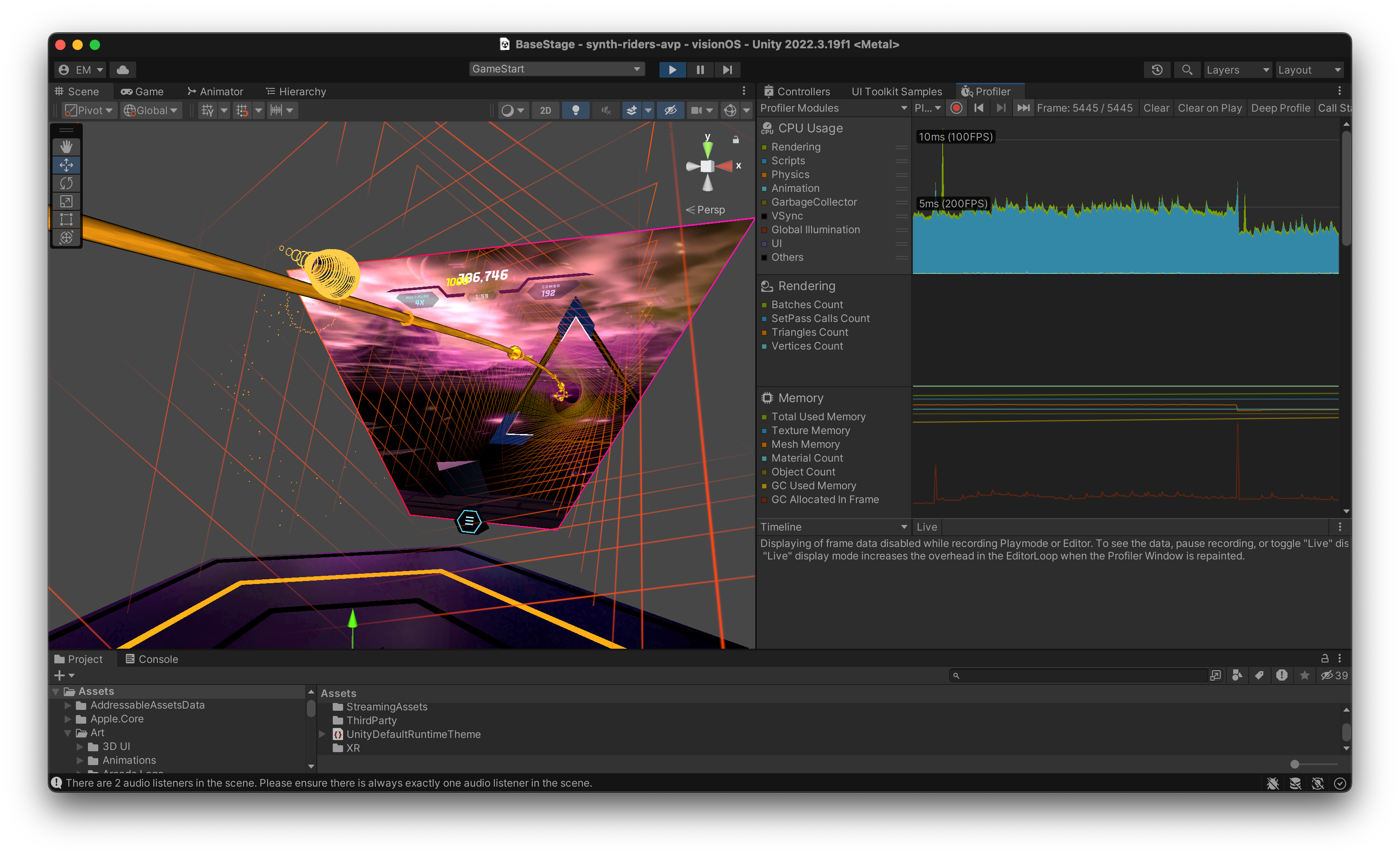Select the Scale tool
The width and height of the screenshot is (1400, 856).
tap(66, 201)
